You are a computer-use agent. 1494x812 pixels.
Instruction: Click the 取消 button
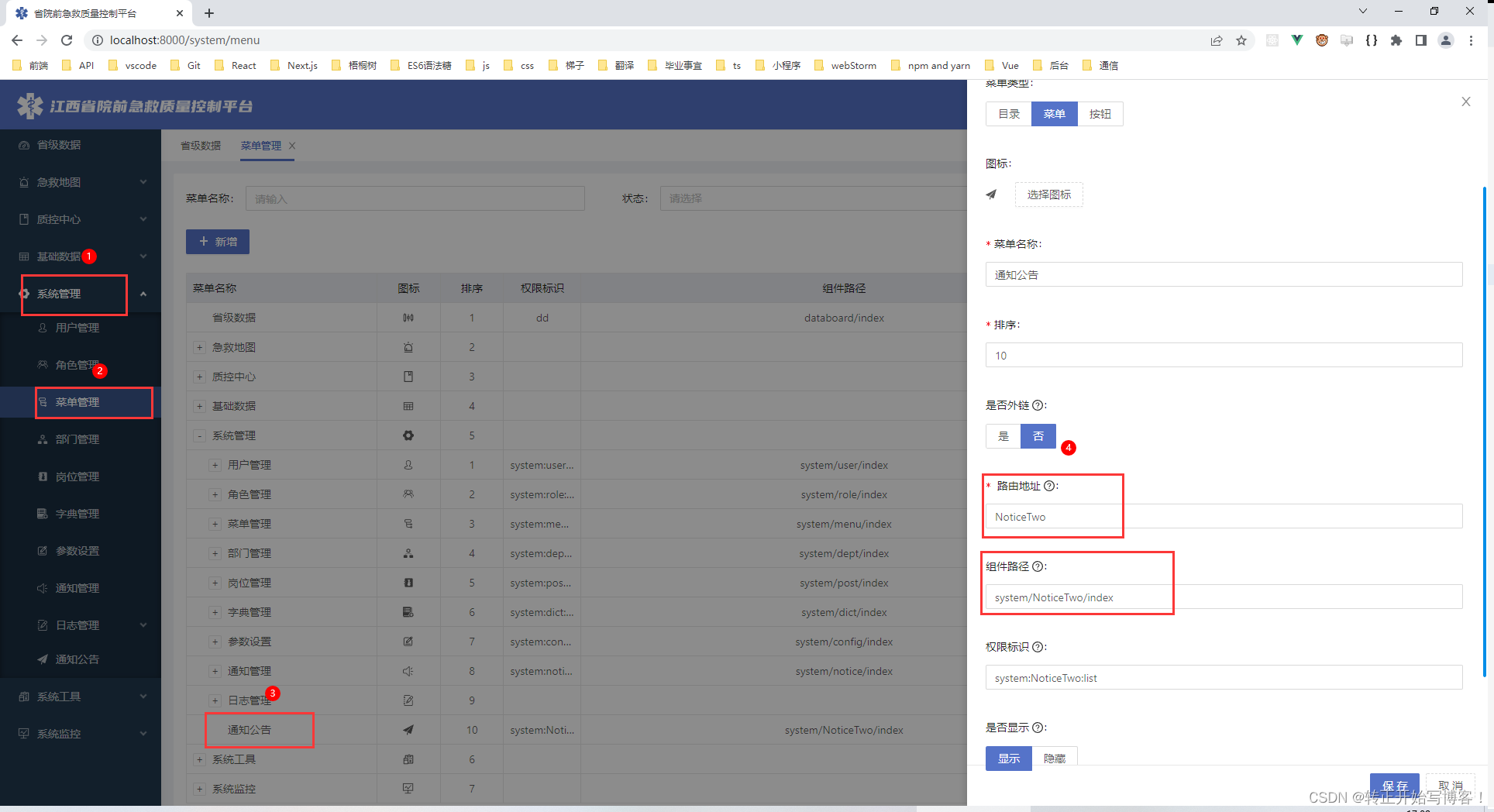click(1450, 785)
